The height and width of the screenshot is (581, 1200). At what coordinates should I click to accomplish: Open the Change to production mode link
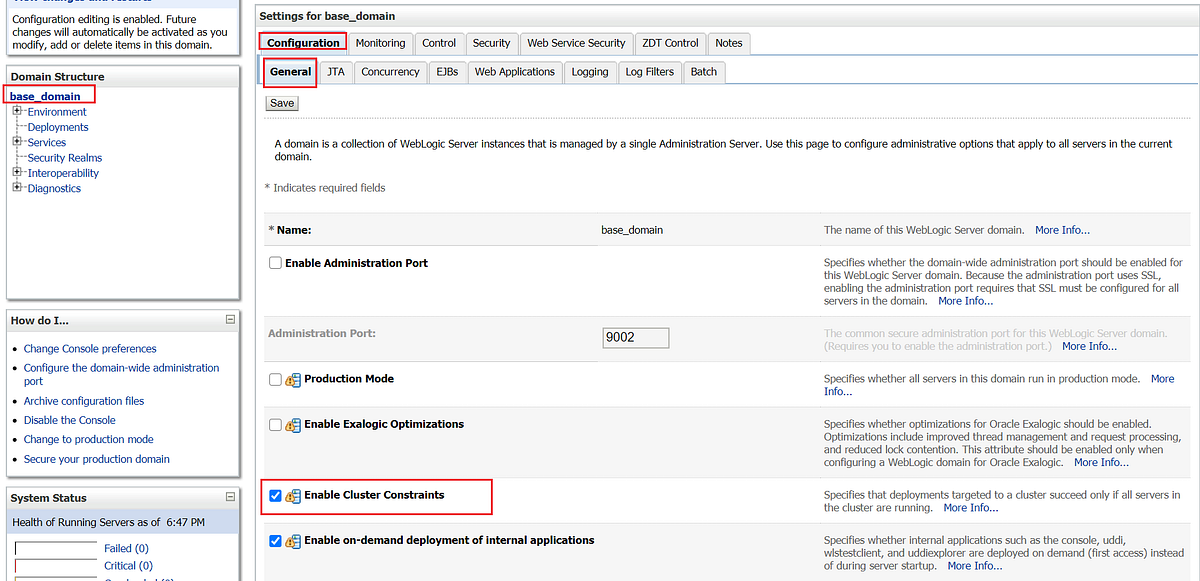click(88, 439)
